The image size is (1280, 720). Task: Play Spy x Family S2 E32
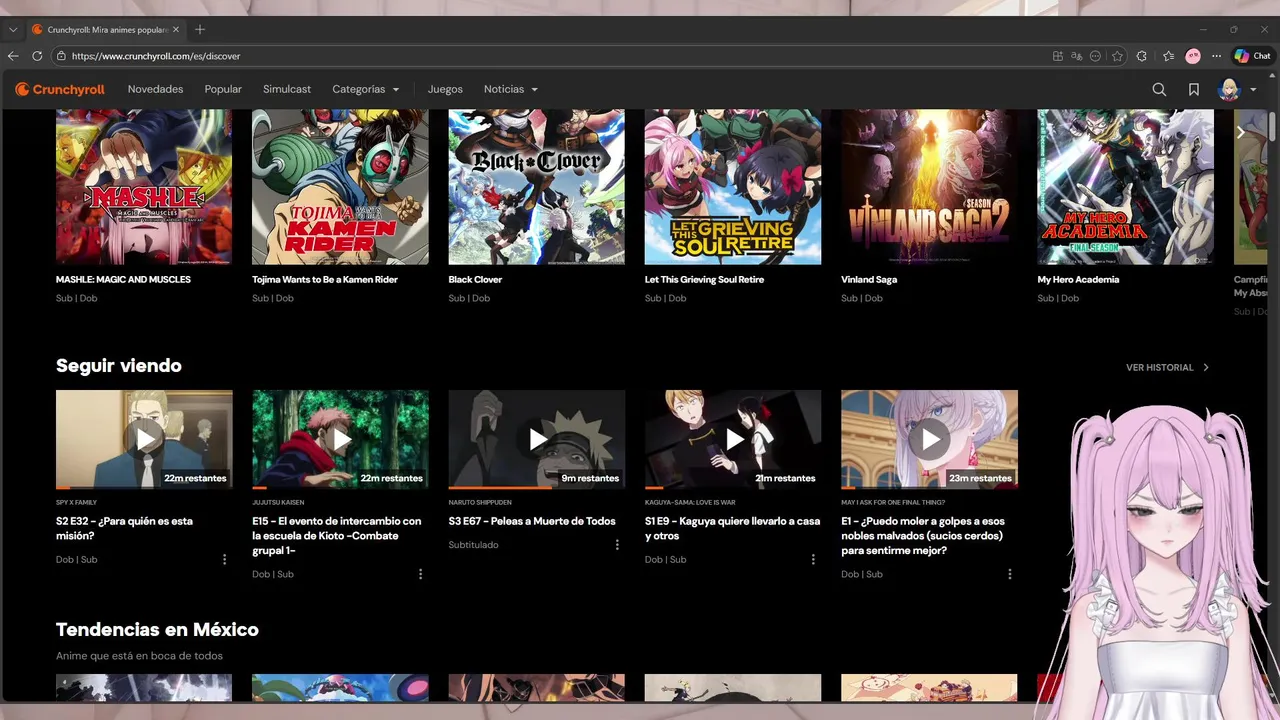[144, 438]
